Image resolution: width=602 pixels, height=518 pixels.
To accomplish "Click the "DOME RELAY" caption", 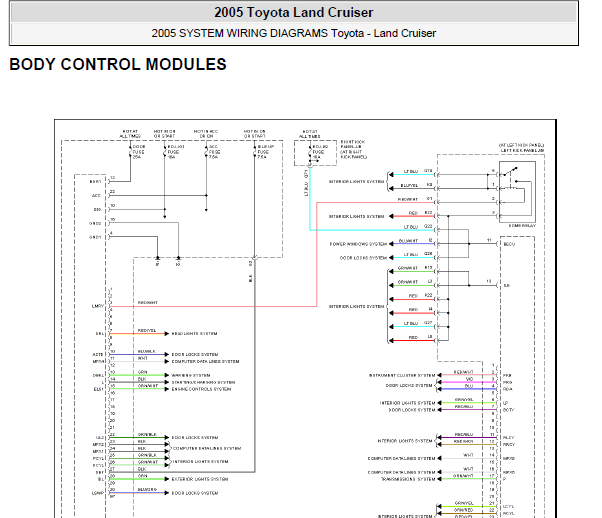I will 522,226.
